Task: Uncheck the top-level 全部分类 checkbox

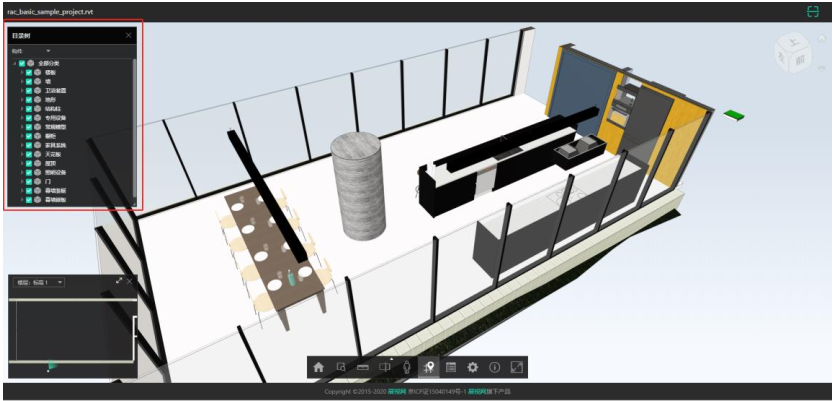Action: coord(22,63)
